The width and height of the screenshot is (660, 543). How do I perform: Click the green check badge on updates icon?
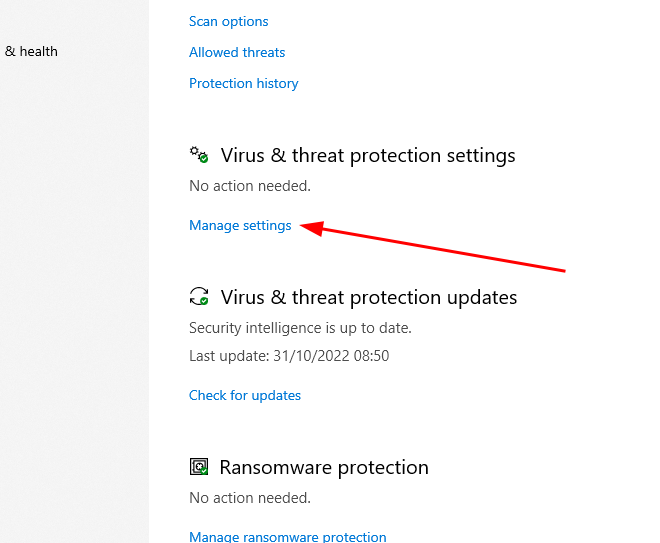click(x=203, y=301)
